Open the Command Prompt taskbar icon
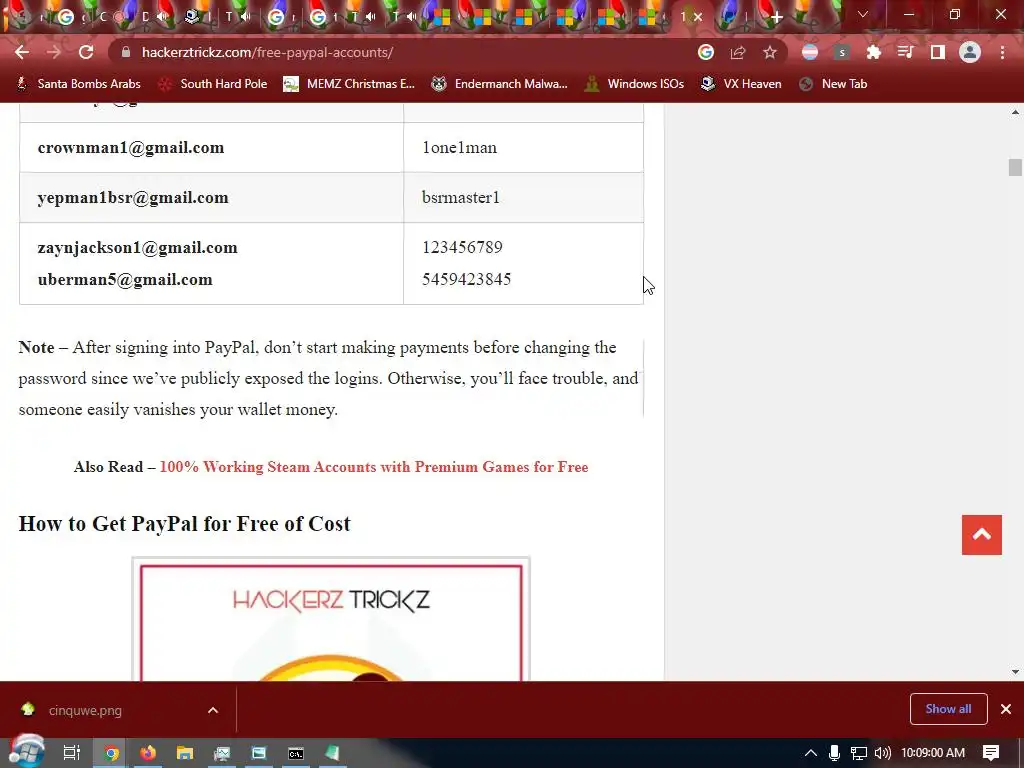Viewport: 1024px width, 768px height. [296, 753]
